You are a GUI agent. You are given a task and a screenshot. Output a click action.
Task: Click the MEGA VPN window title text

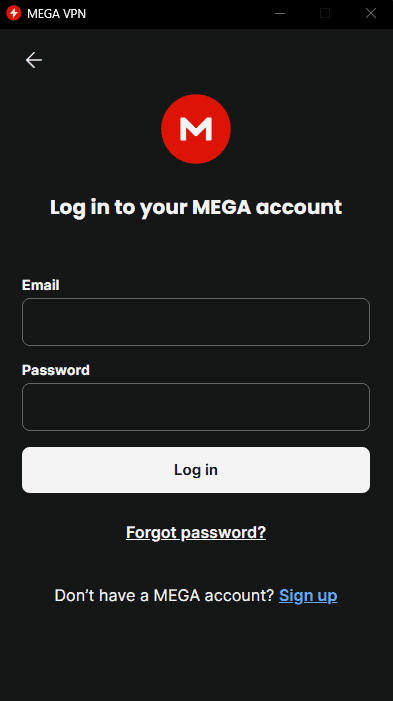(56, 13)
